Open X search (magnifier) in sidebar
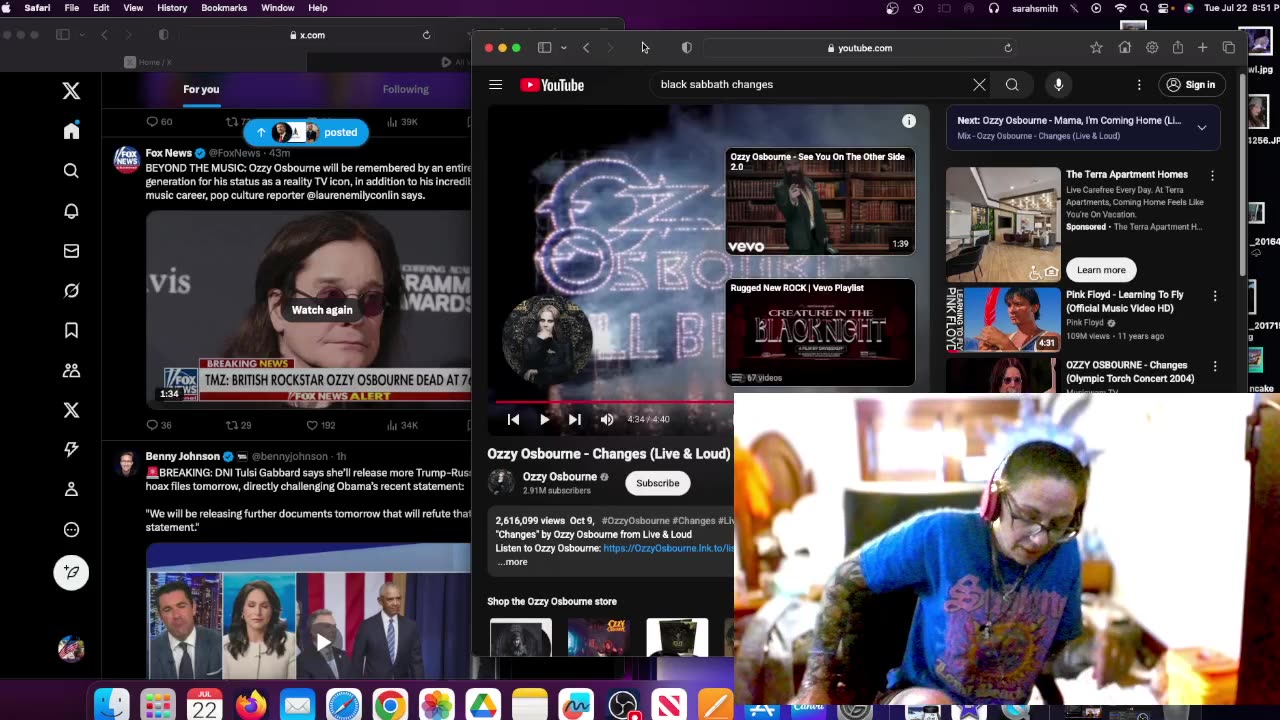Screen dimensions: 1280x720 [71, 171]
